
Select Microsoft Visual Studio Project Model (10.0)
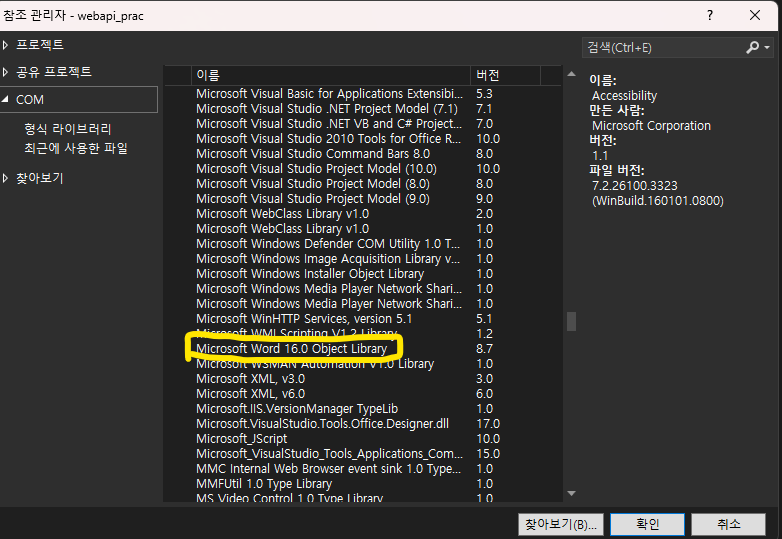click(x=363, y=169)
